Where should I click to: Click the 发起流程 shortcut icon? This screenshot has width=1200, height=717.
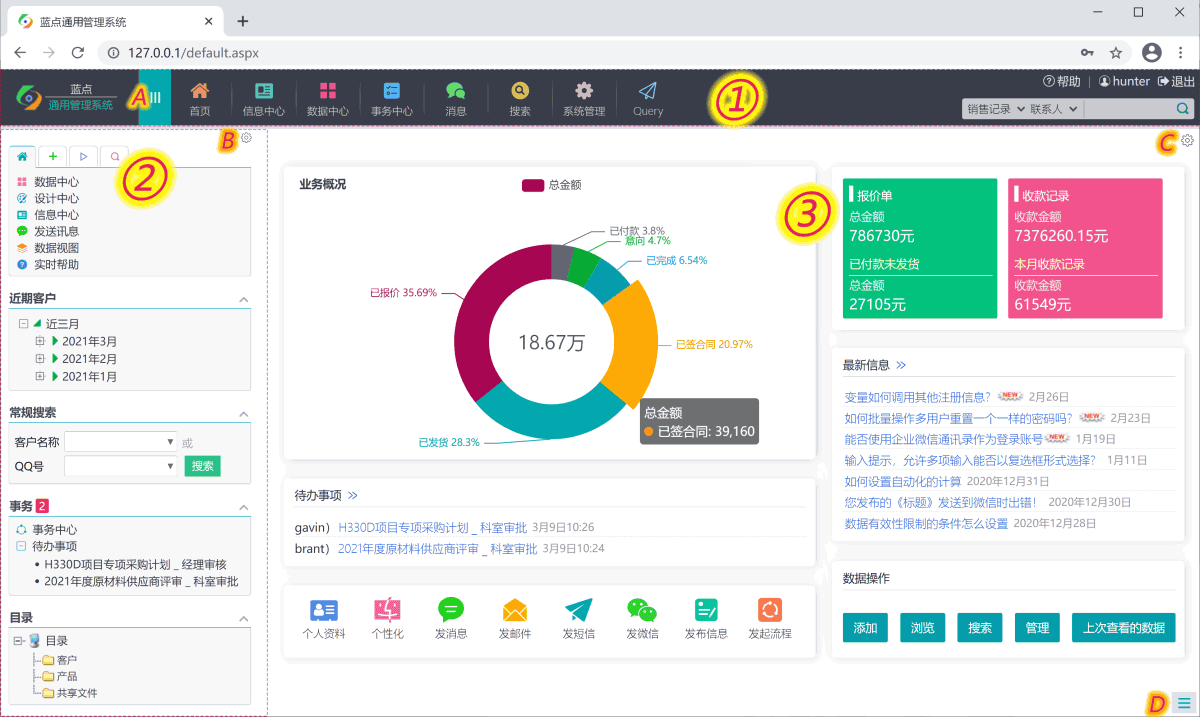coord(769,609)
